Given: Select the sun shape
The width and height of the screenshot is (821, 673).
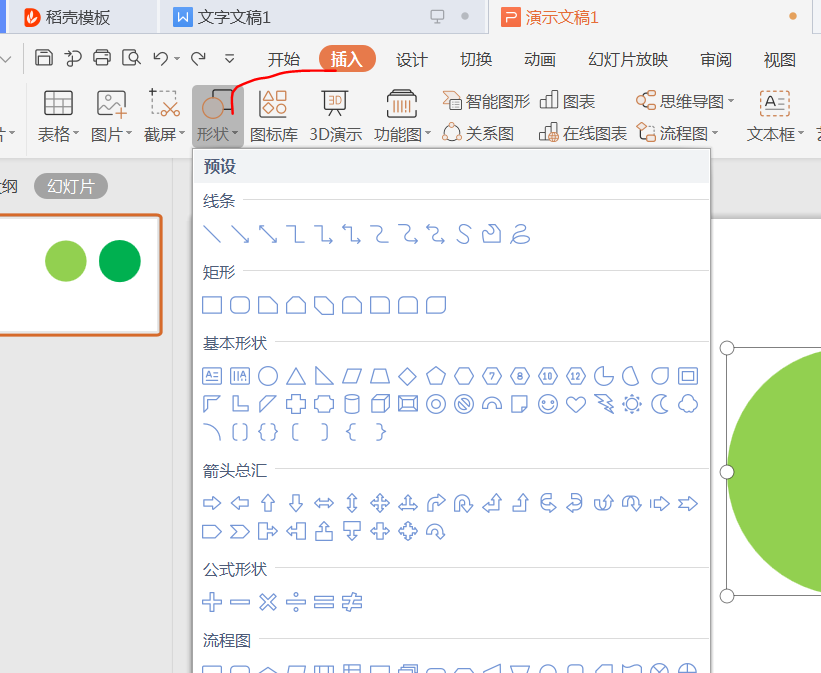Looking at the screenshot, I should 632,404.
